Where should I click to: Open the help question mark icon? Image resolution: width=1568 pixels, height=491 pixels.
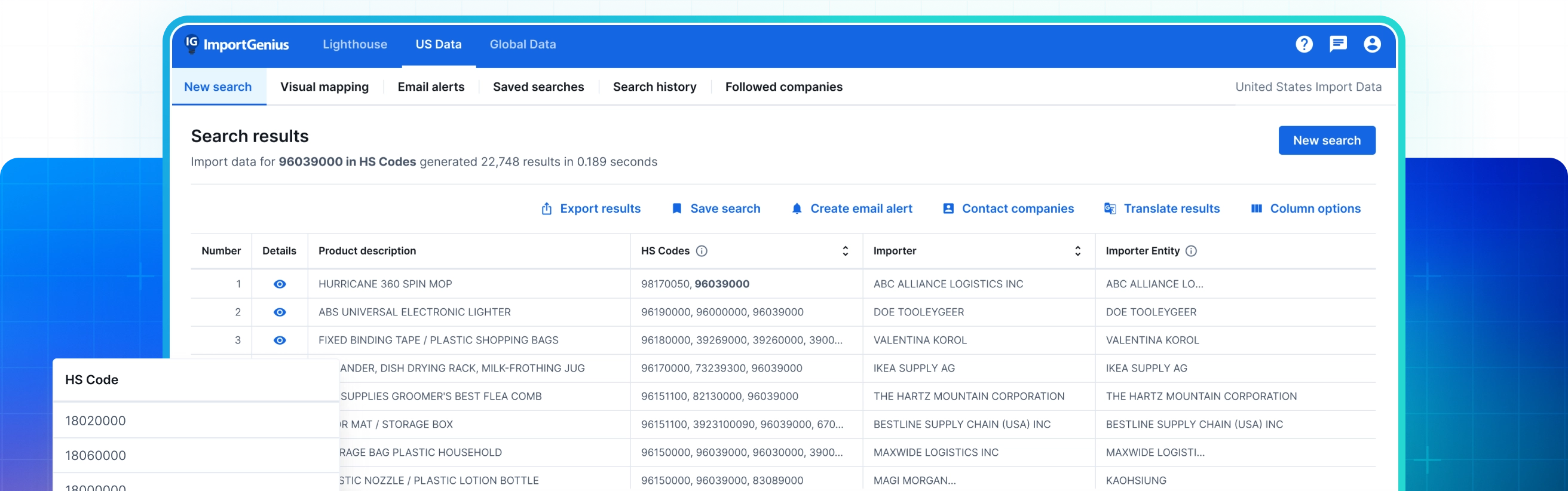click(1304, 44)
